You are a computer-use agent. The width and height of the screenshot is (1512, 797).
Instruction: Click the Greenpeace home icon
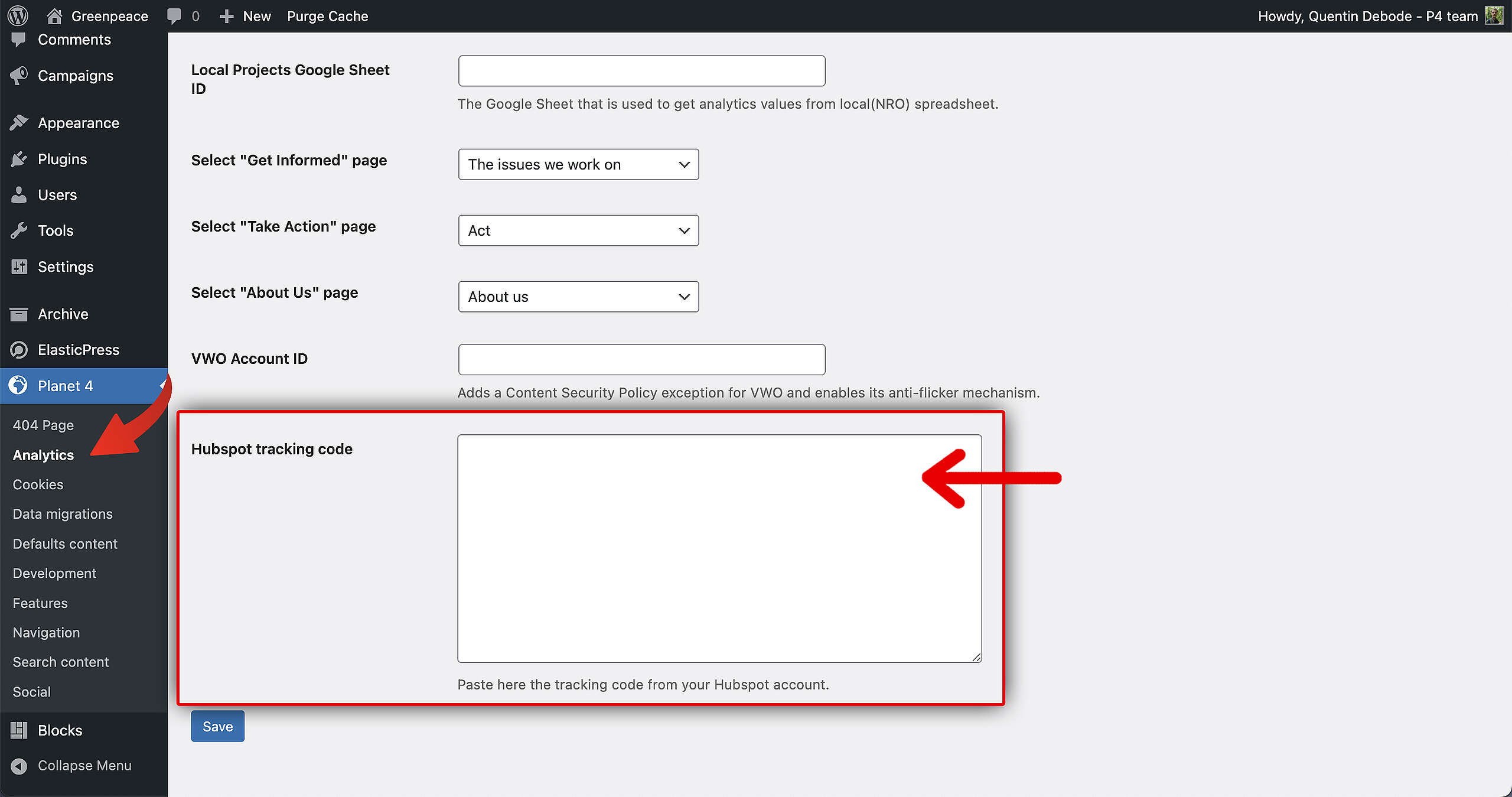54,16
